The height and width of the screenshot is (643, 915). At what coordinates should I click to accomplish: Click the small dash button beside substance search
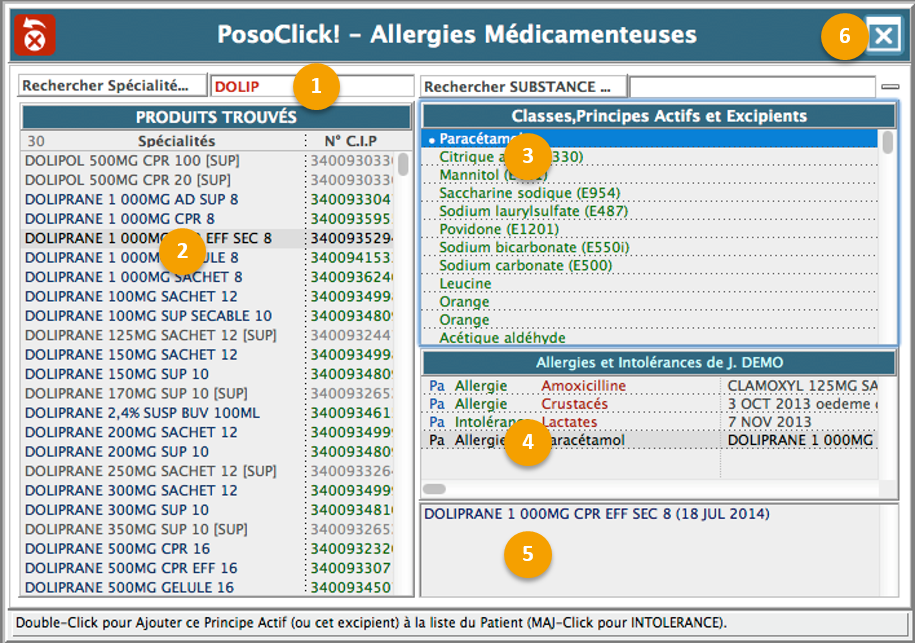[x=890, y=87]
